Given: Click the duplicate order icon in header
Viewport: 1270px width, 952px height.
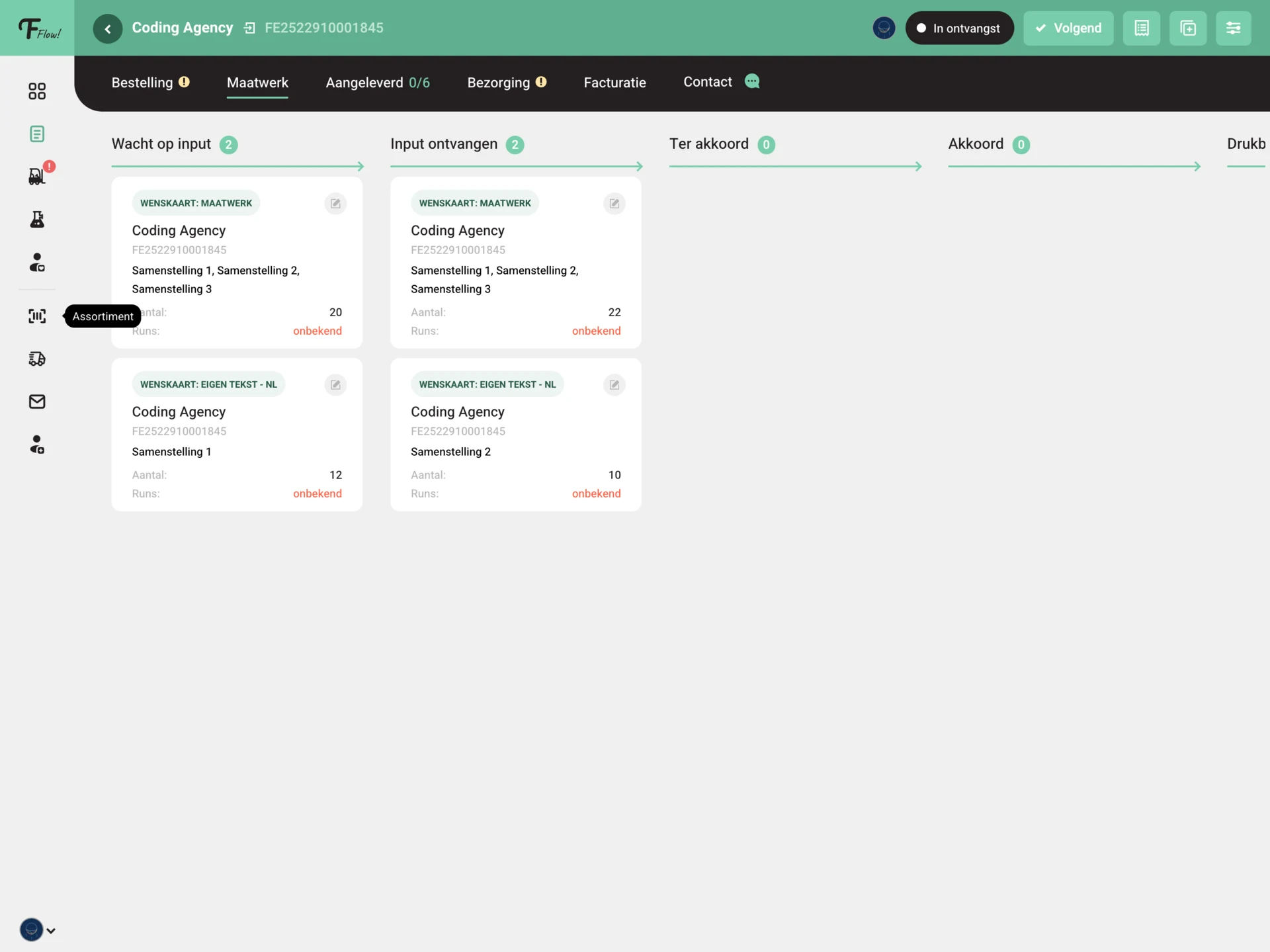Looking at the screenshot, I should (x=1187, y=28).
